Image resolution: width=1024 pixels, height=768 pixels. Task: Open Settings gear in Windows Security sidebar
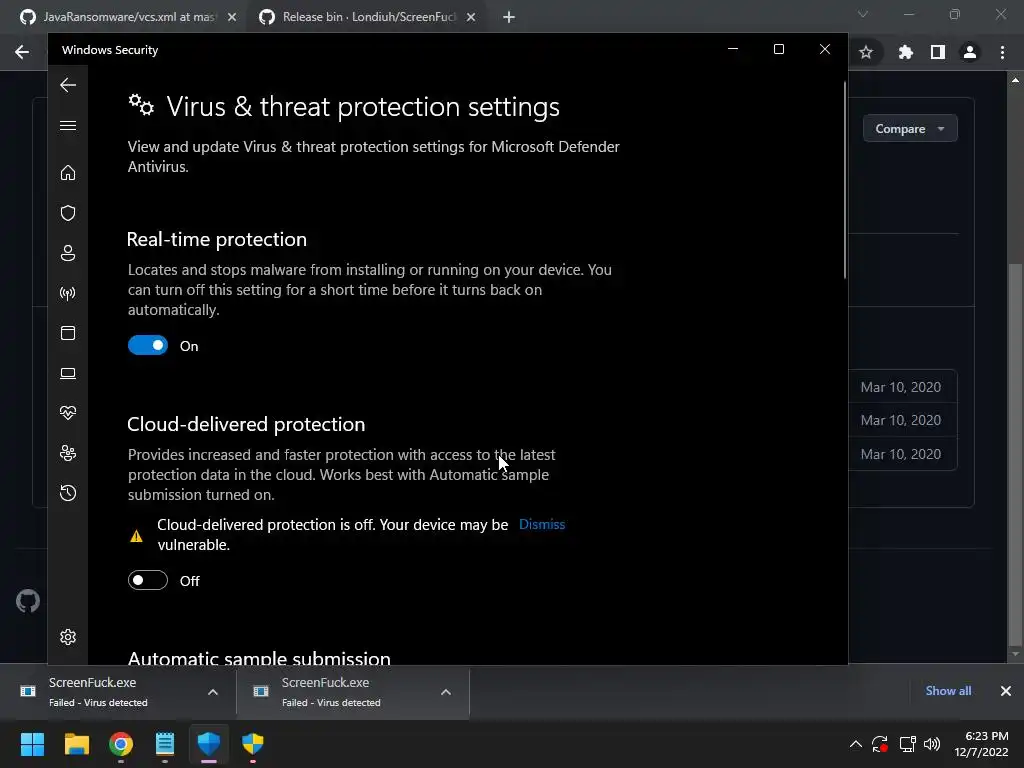coord(68,637)
